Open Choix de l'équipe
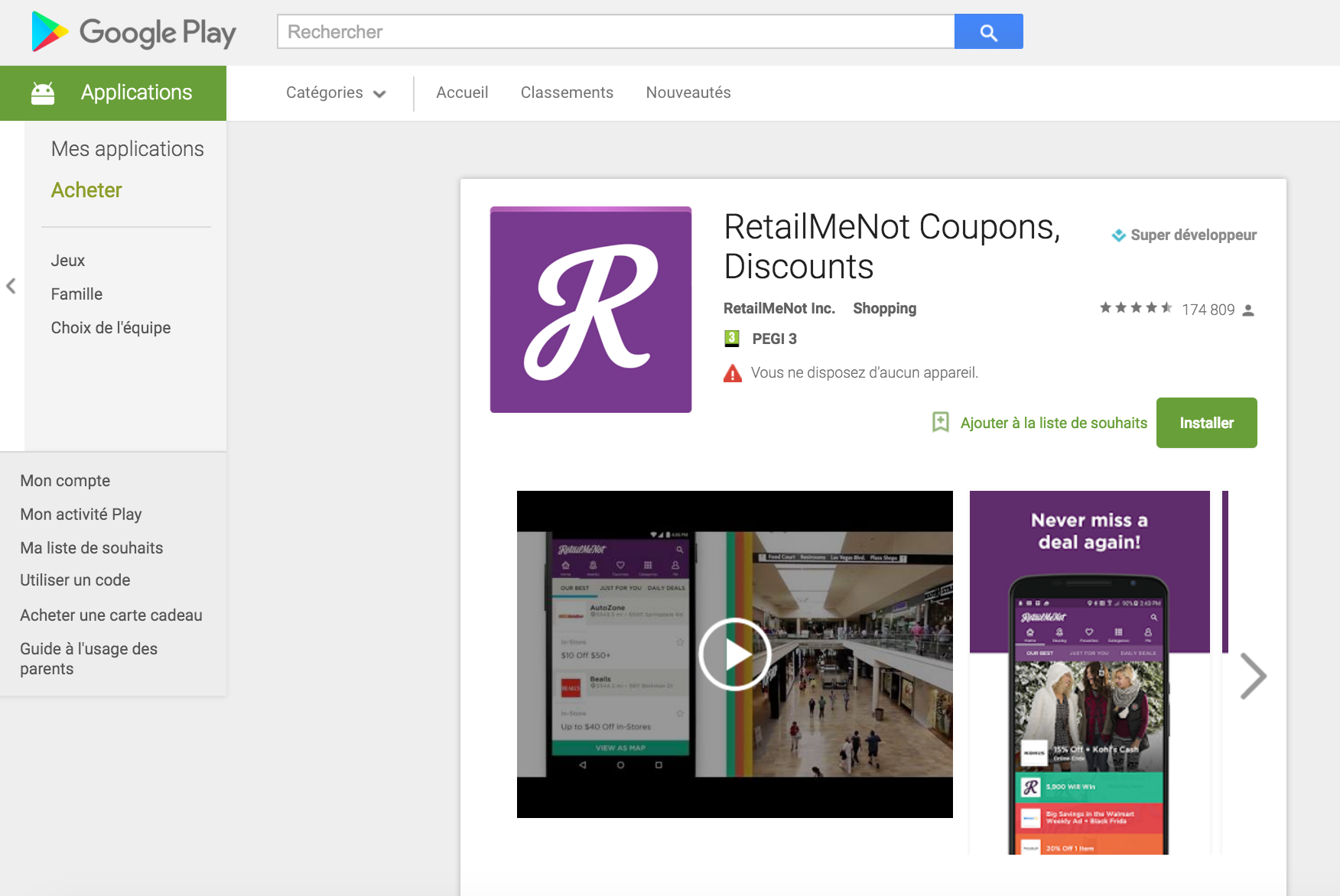Viewport: 1340px width, 896px height. tap(111, 328)
